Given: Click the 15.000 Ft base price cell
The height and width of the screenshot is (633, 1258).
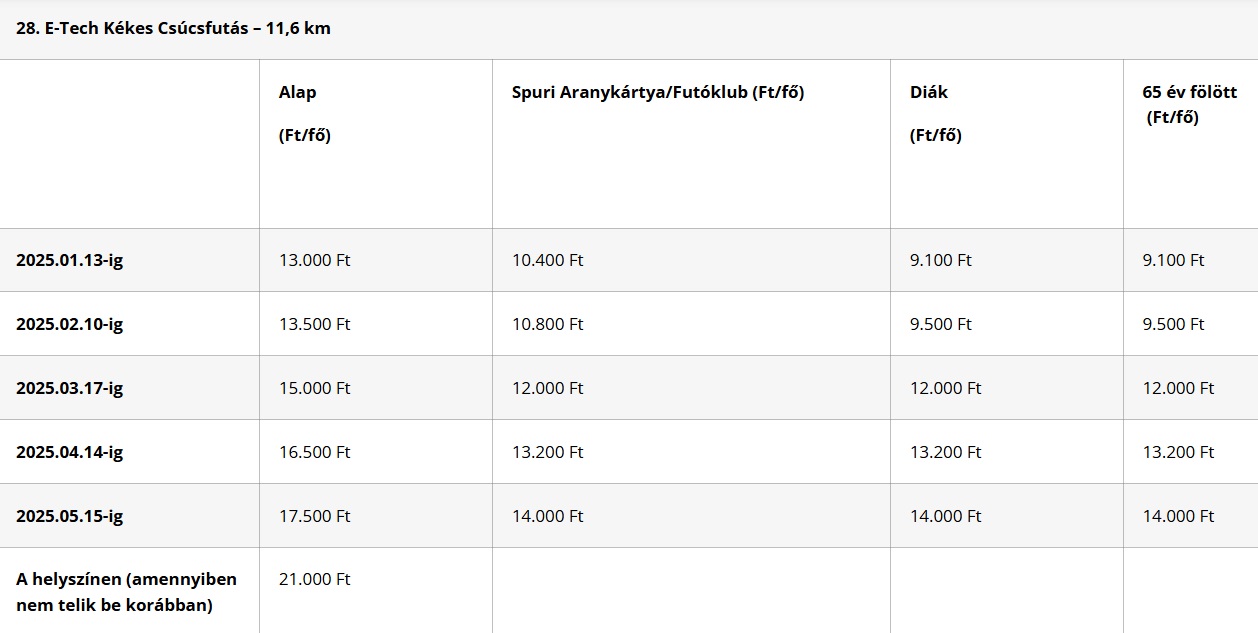Looking at the screenshot, I should click(x=315, y=388).
